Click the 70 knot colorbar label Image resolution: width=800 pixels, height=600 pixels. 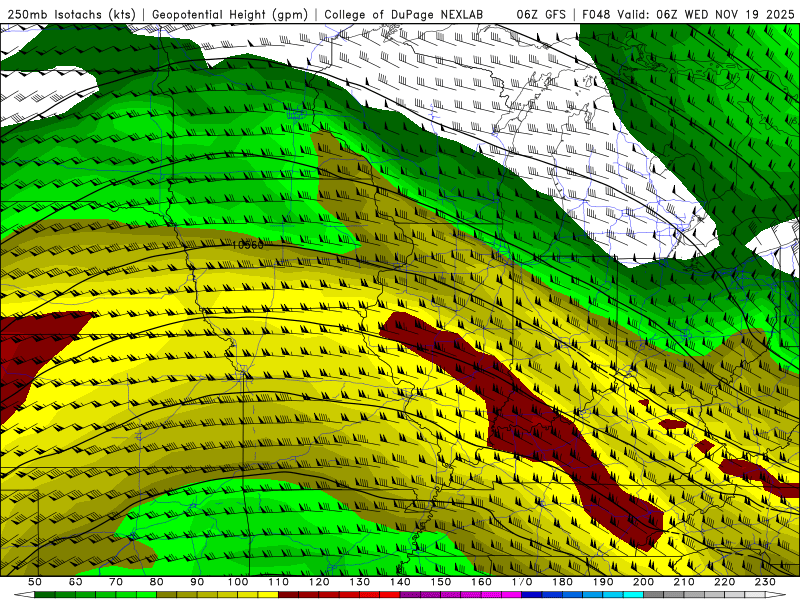(x=116, y=582)
